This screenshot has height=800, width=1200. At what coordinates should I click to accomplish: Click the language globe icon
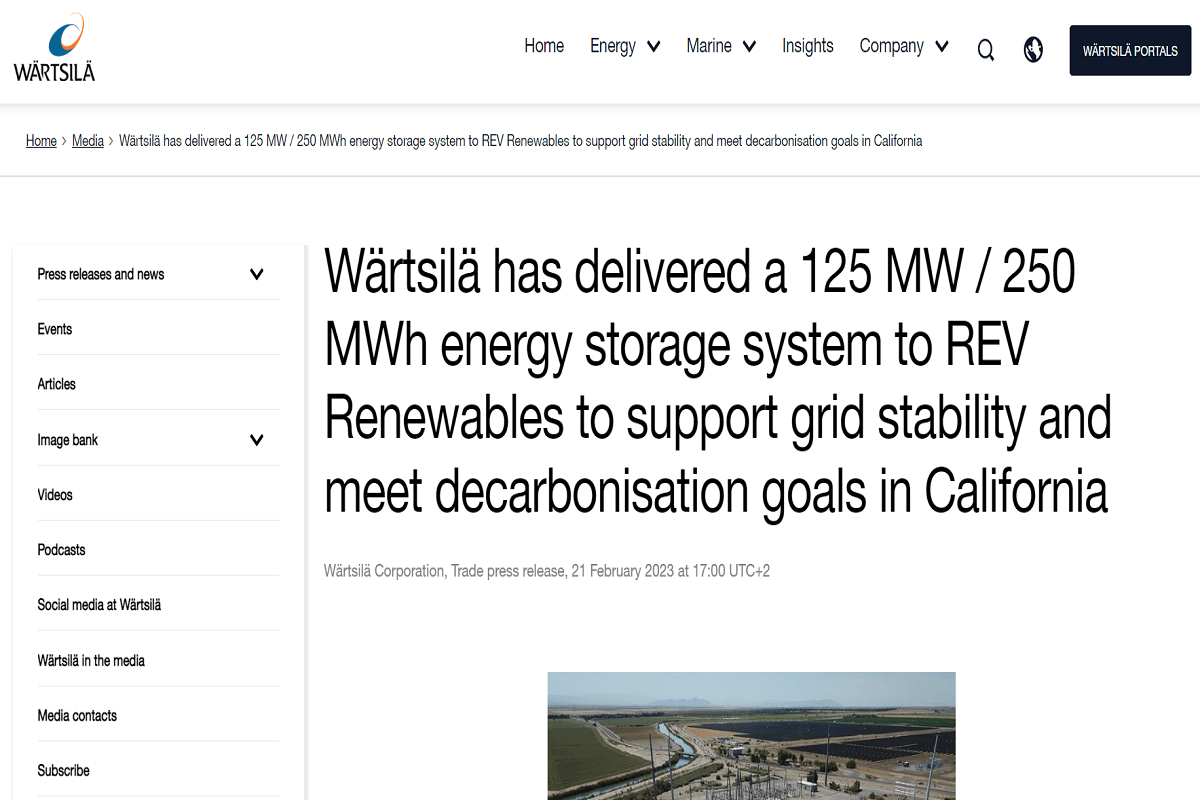click(1033, 49)
